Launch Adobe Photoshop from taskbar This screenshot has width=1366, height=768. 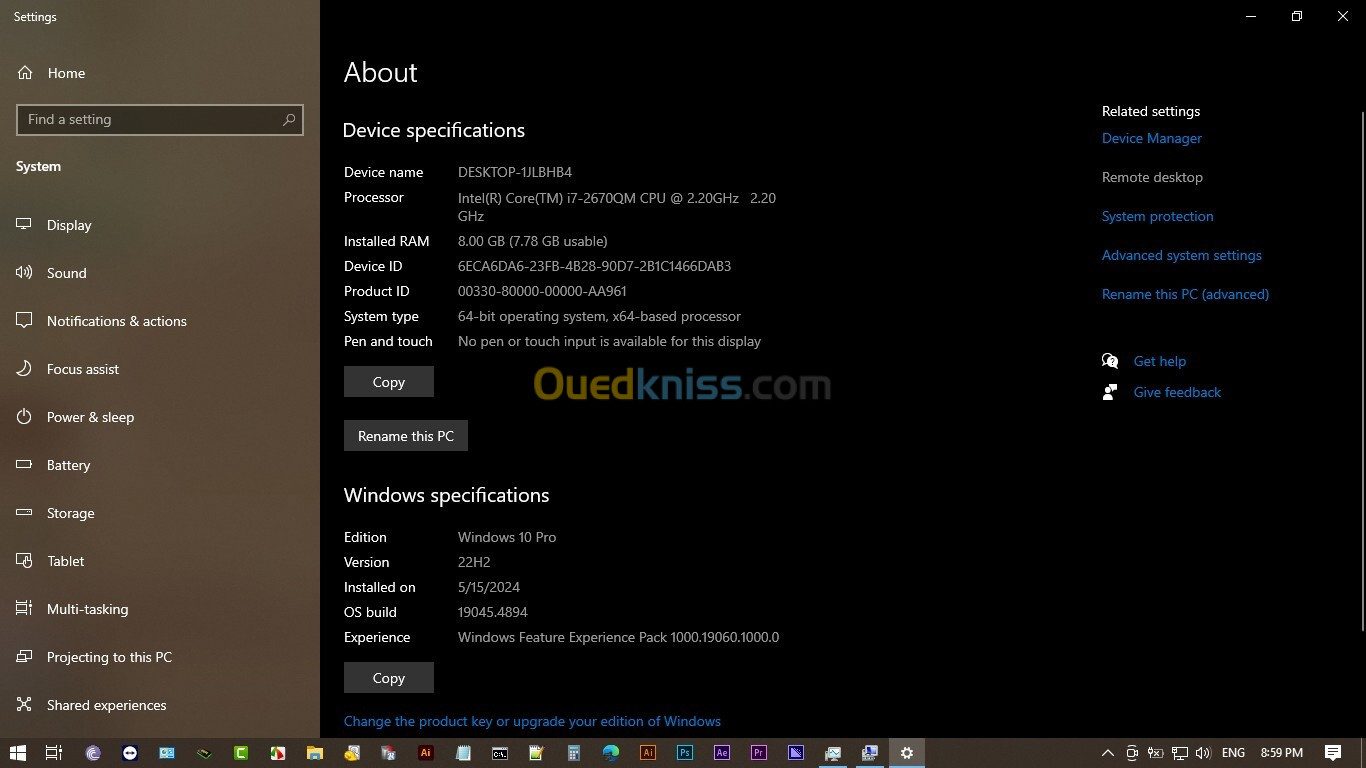pyautogui.click(x=685, y=753)
